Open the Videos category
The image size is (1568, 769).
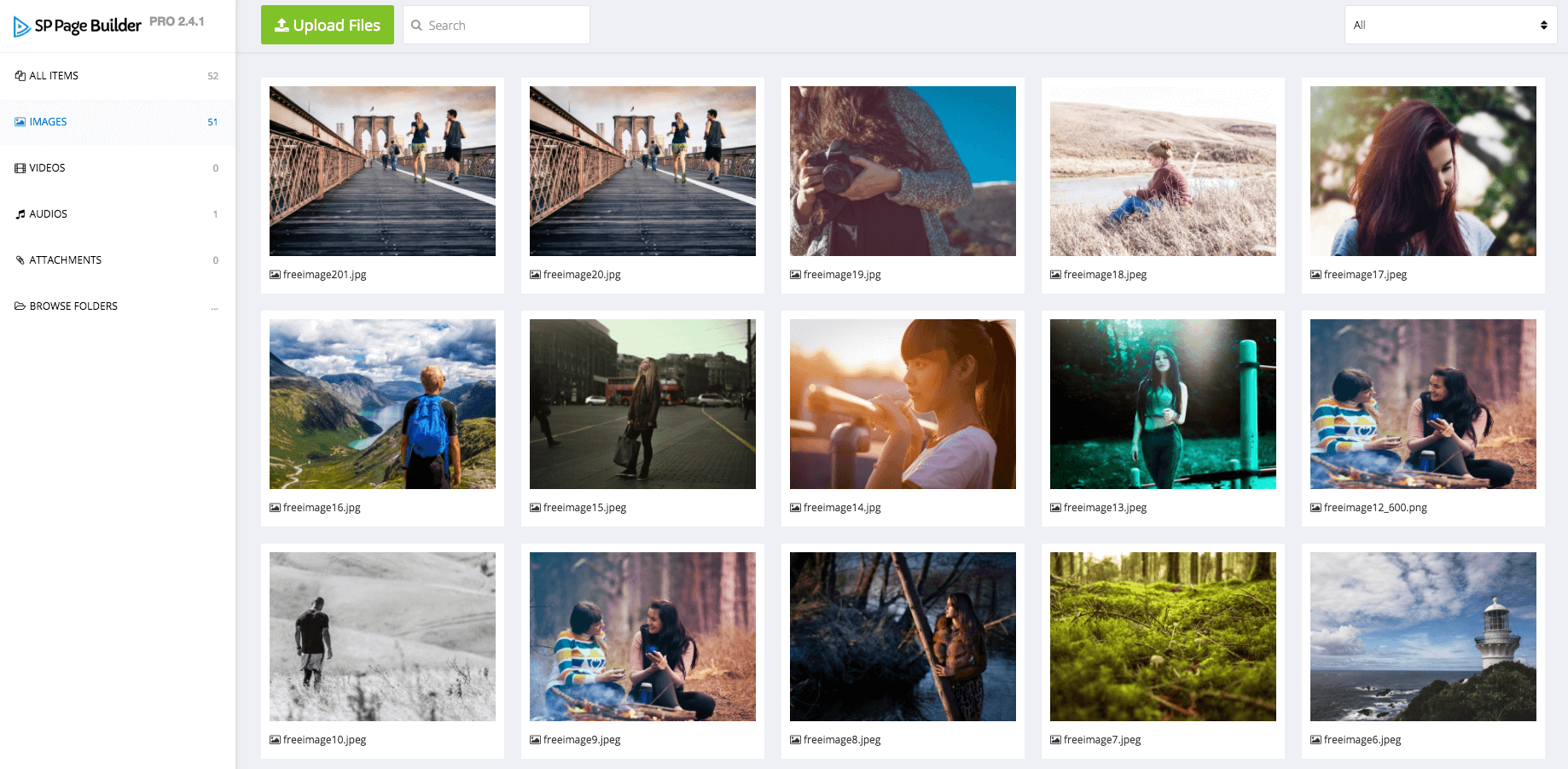(x=117, y=168)
